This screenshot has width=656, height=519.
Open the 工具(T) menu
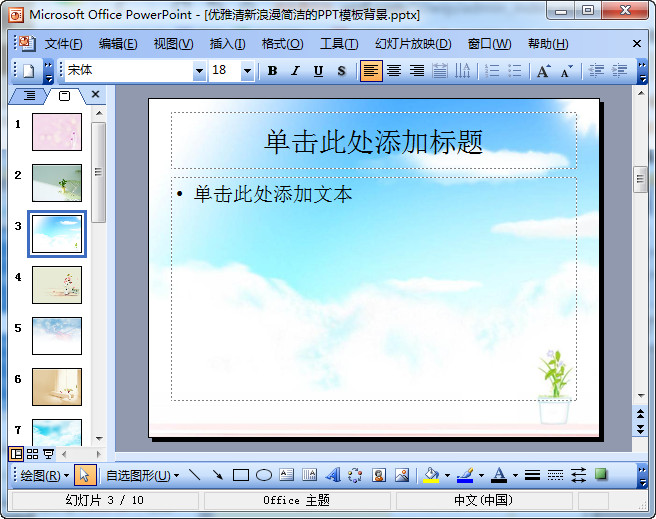point(339,43)
